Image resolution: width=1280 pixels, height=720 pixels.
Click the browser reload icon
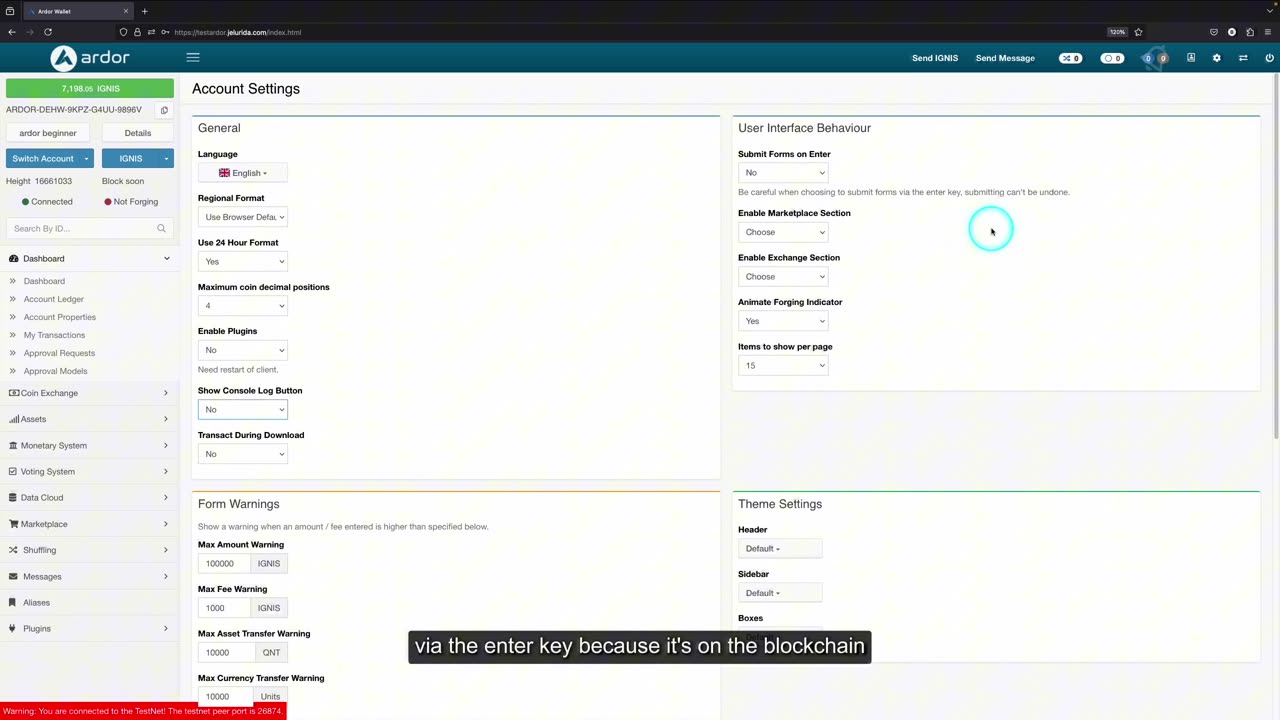(47, 32)
